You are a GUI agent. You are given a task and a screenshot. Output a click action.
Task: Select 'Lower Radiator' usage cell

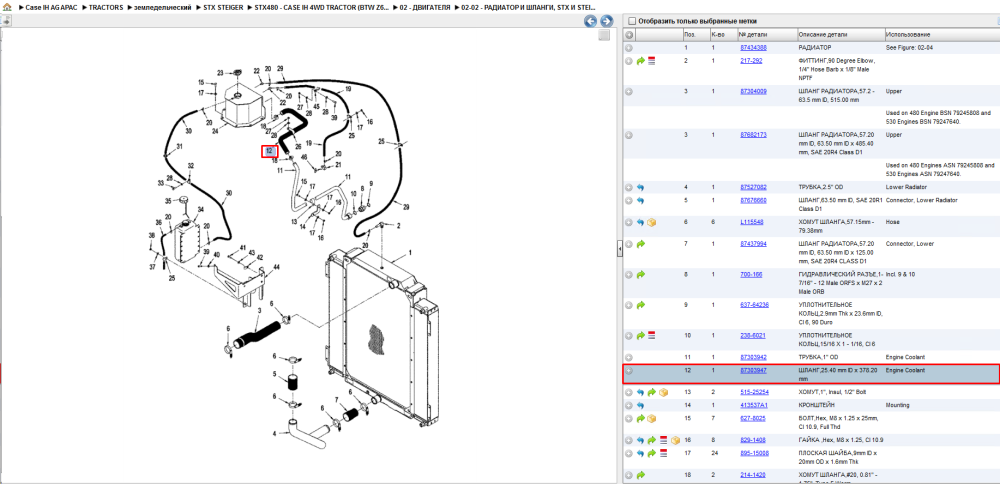coord(904,187)
